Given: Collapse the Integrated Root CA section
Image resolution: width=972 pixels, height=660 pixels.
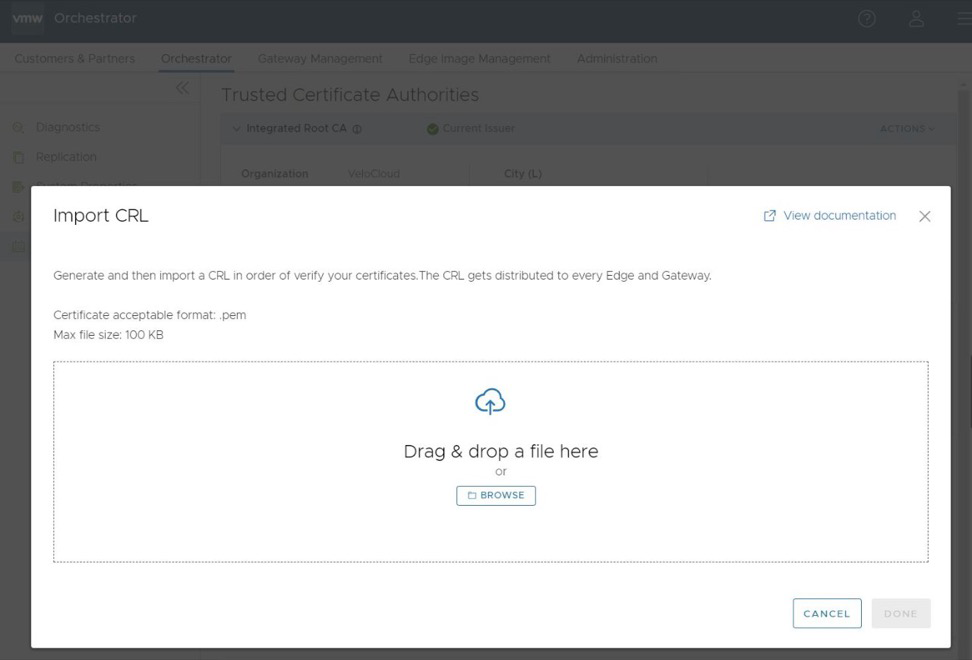Looking at the screenshot, I should coord(237,129).
